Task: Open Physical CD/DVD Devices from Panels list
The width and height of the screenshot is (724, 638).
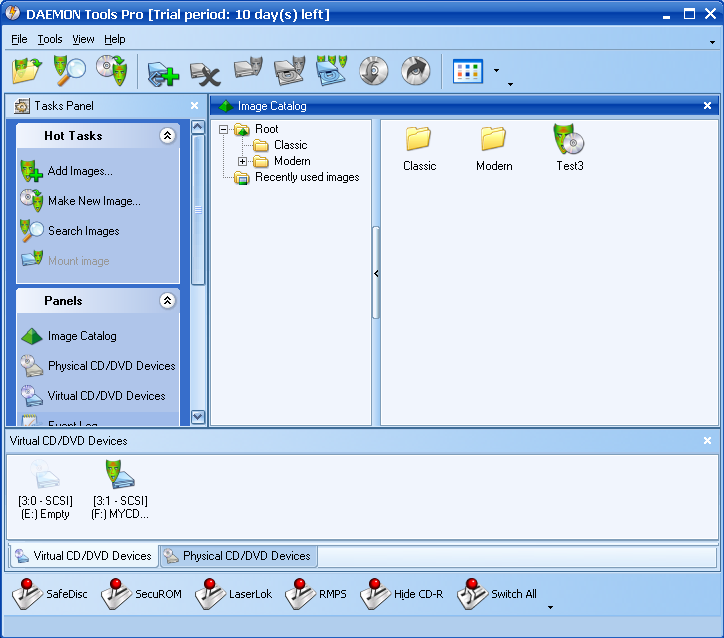Action: (x=112, y=366)
